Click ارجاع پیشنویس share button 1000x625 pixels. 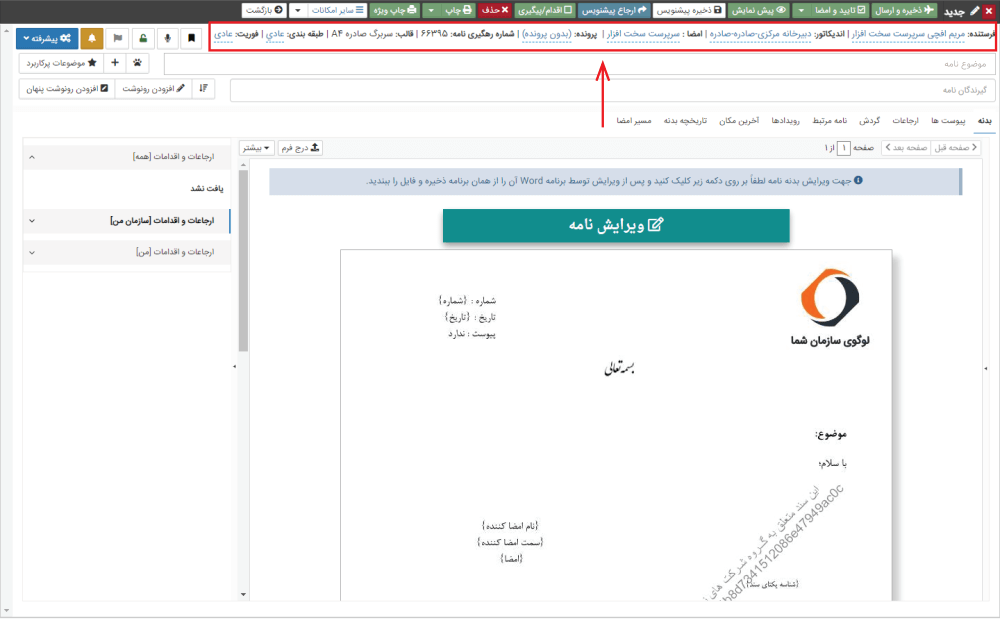click(x=614, y=10)
